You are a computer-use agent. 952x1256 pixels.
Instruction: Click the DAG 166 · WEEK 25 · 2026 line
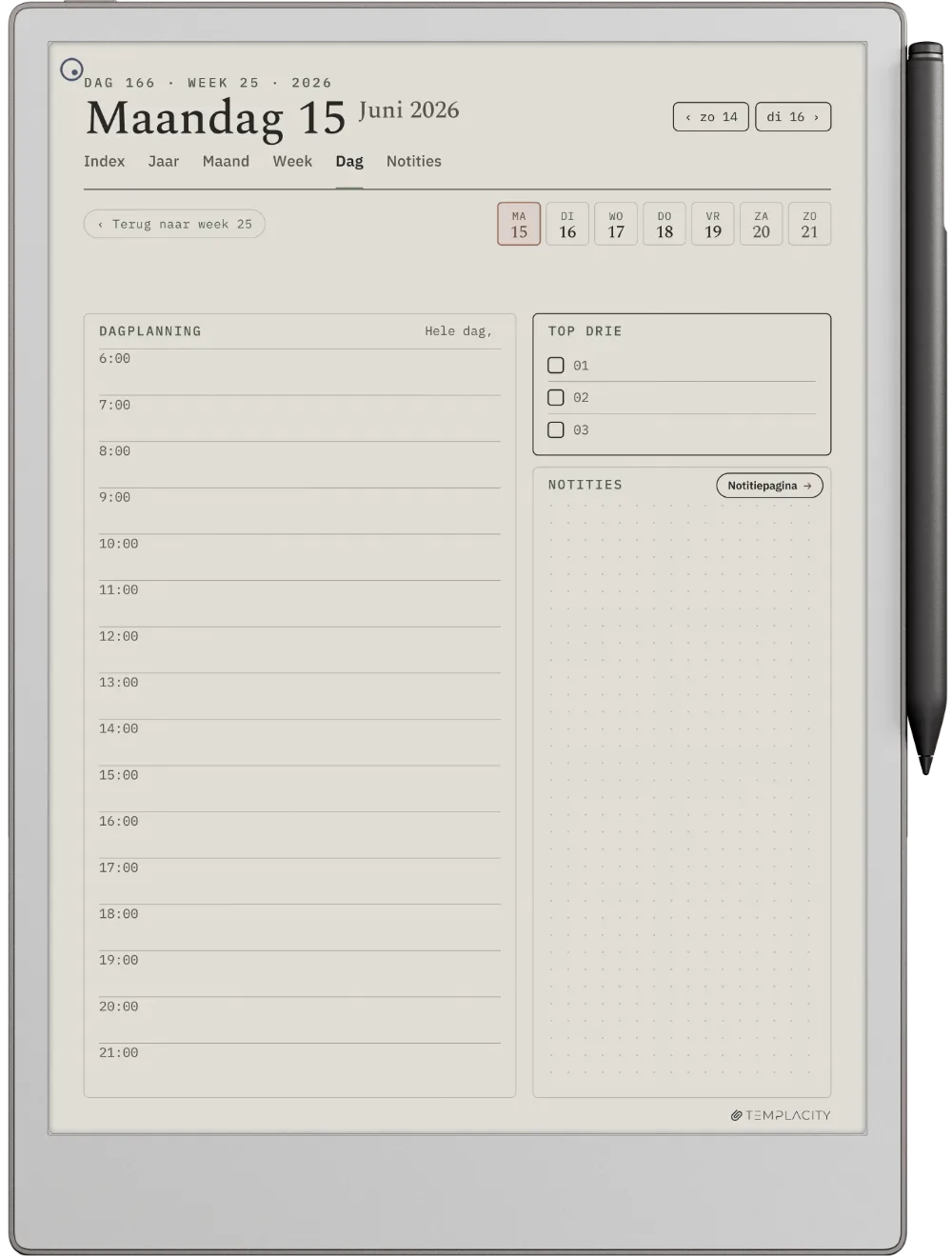pyautogui.click(x=208, y=83)
